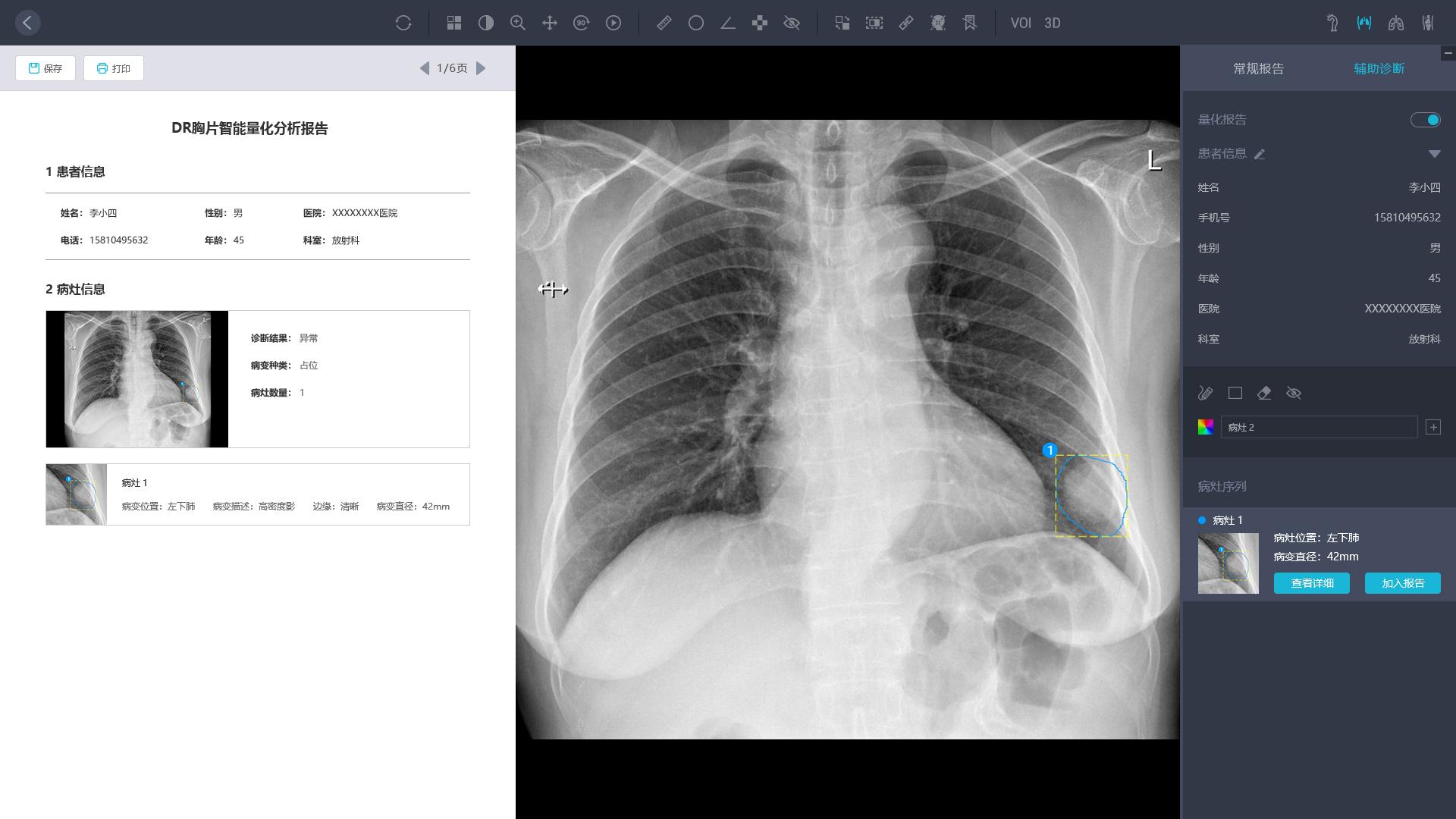Click the report title DR胸片智能量化分析报告
This screenshot has width=1456, height=819.
pyautogui.click(x=249, y=128)
